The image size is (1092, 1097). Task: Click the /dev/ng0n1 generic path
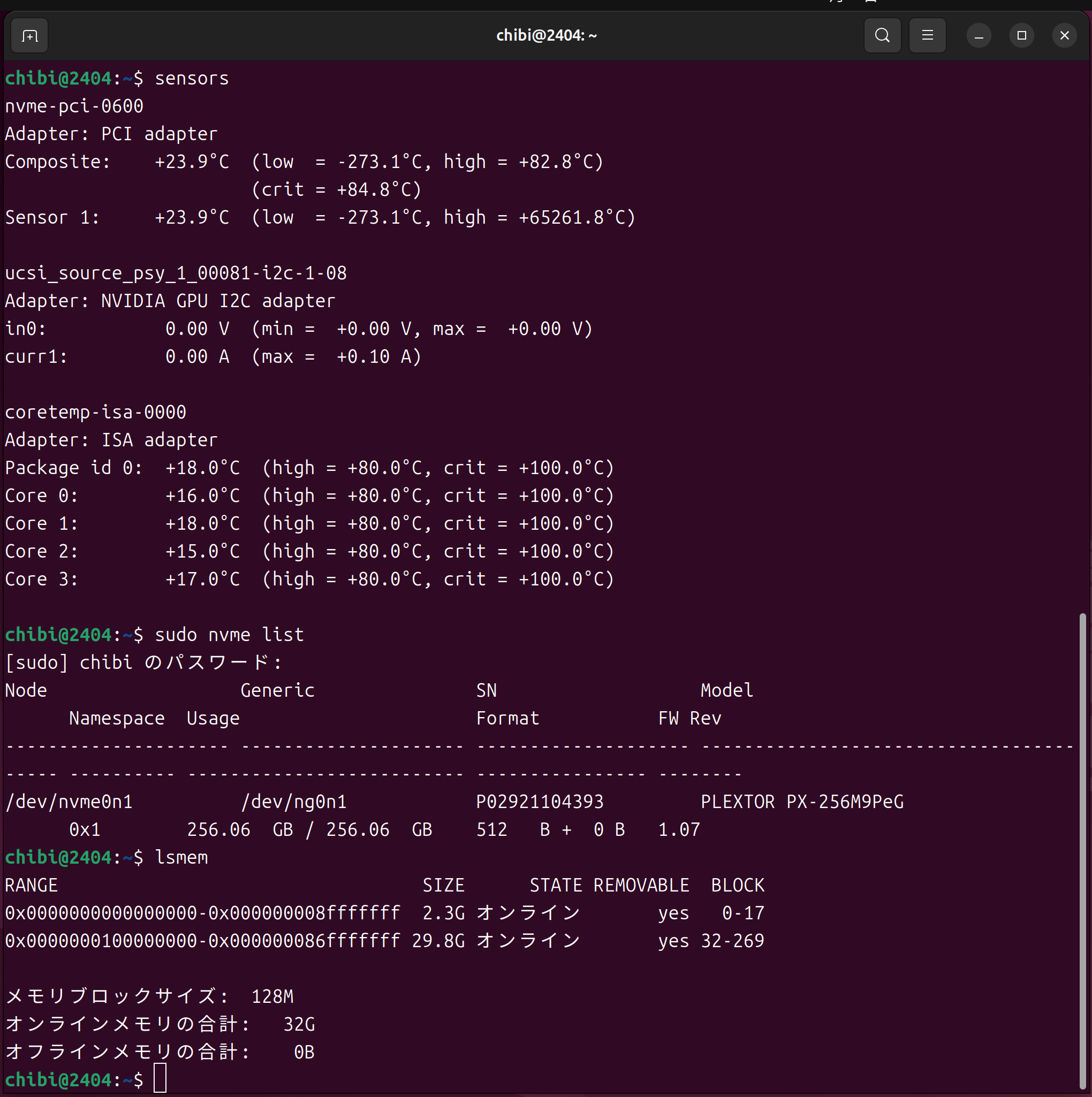tap(293, 802)
